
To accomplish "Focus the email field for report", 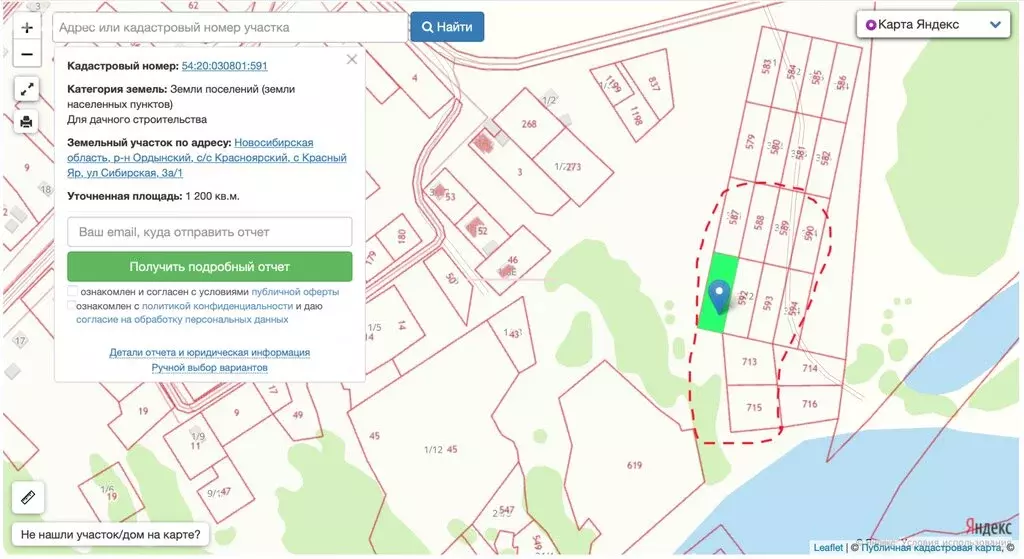I will (210, 232).
